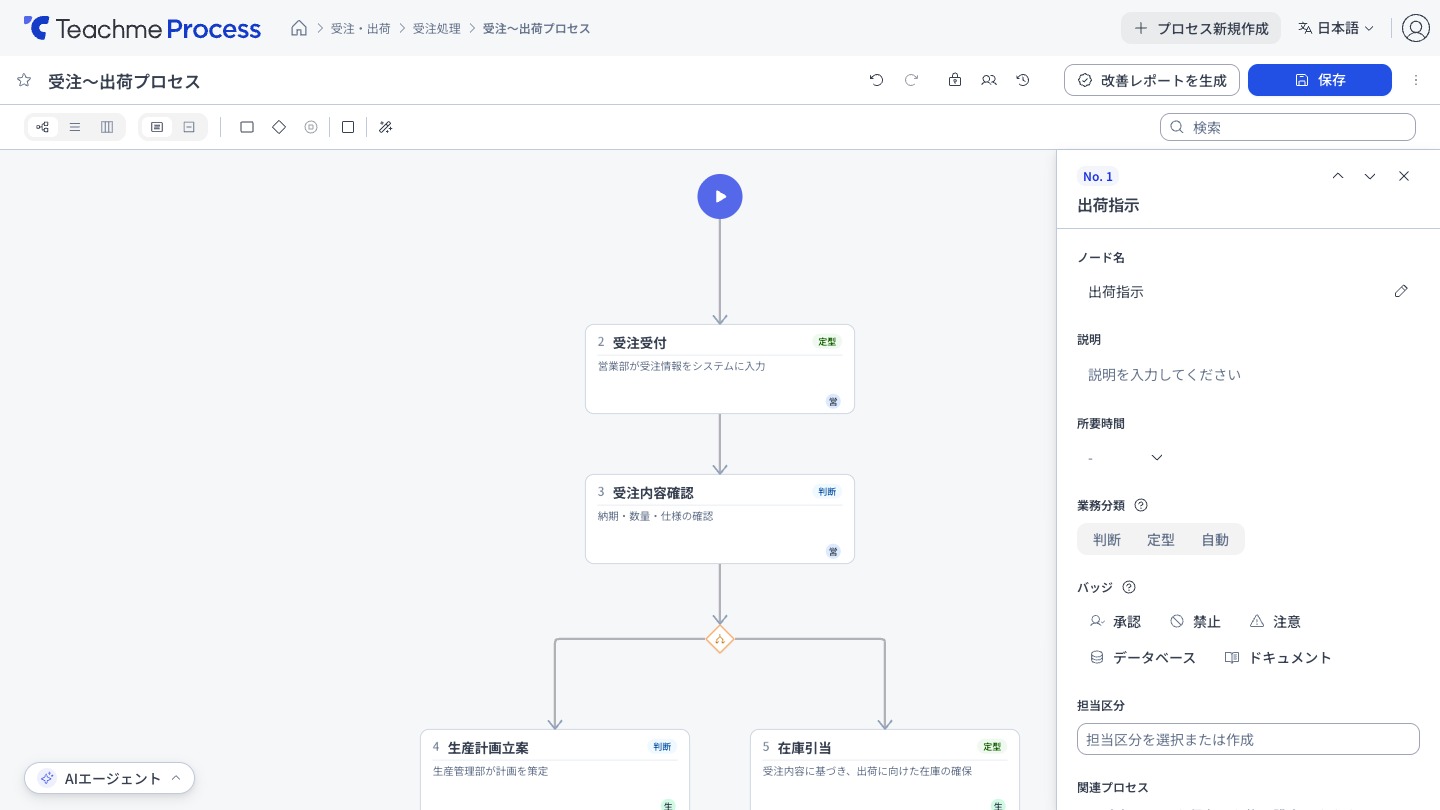The height and width of the screenshot is (810, 1440).
Task: Go to previous node with up chevron
Action: (1338, 176)
